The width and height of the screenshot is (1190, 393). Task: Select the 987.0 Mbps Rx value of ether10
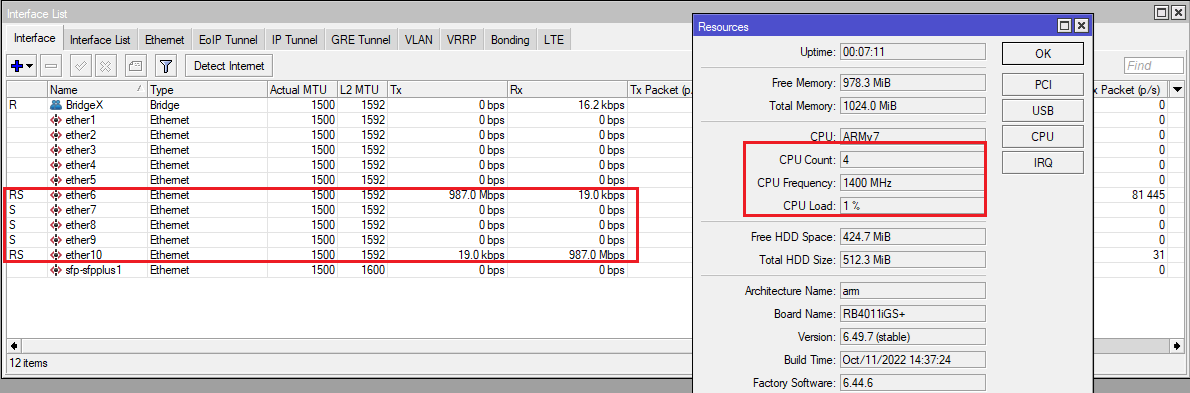coord(597,255)
